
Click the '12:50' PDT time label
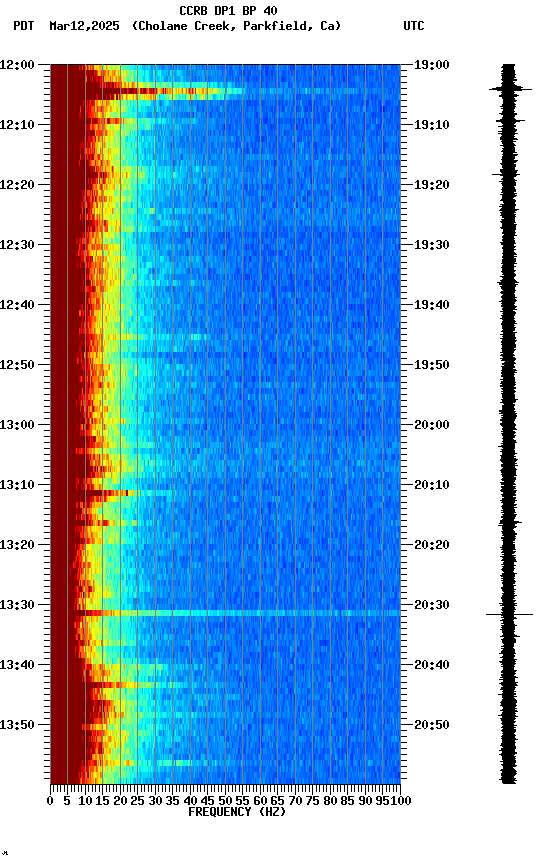click(17, 365)
